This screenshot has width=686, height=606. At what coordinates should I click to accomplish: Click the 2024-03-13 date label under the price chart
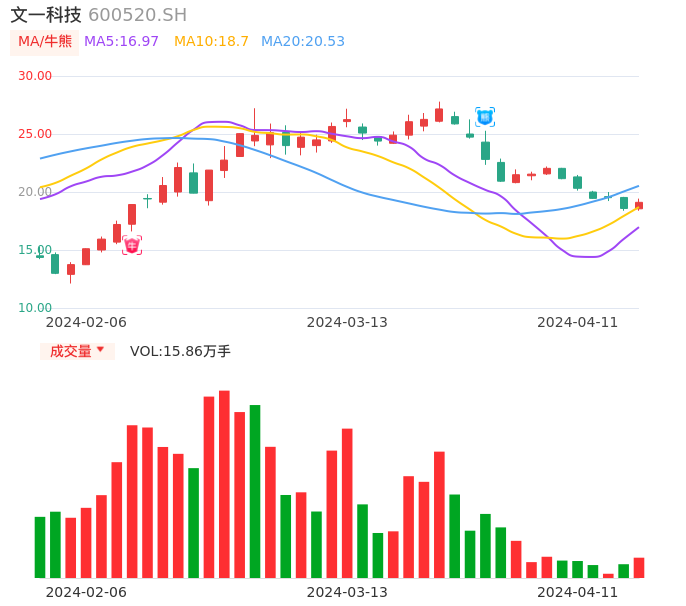[x=346, y=322]
